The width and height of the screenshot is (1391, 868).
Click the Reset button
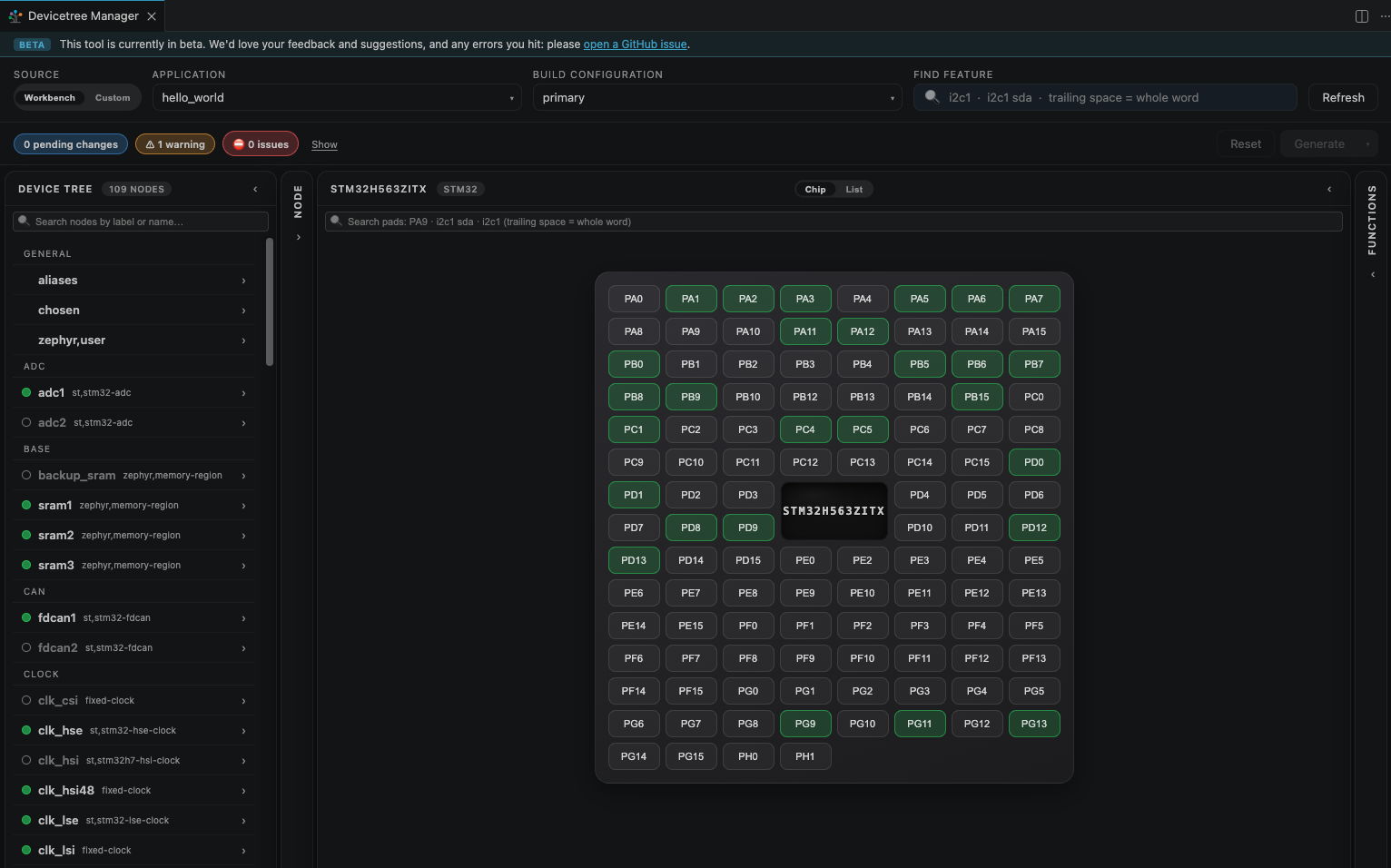pyautogui.click(x=1246, y=144)
